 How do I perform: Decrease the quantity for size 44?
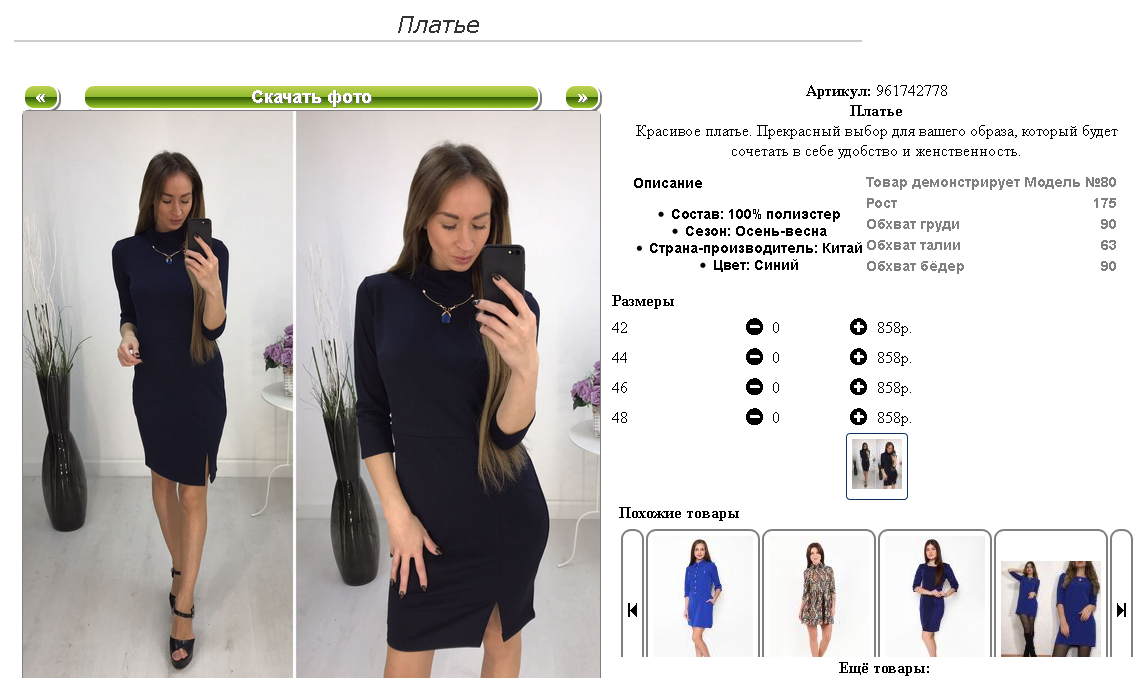click(x=754, y=357)
